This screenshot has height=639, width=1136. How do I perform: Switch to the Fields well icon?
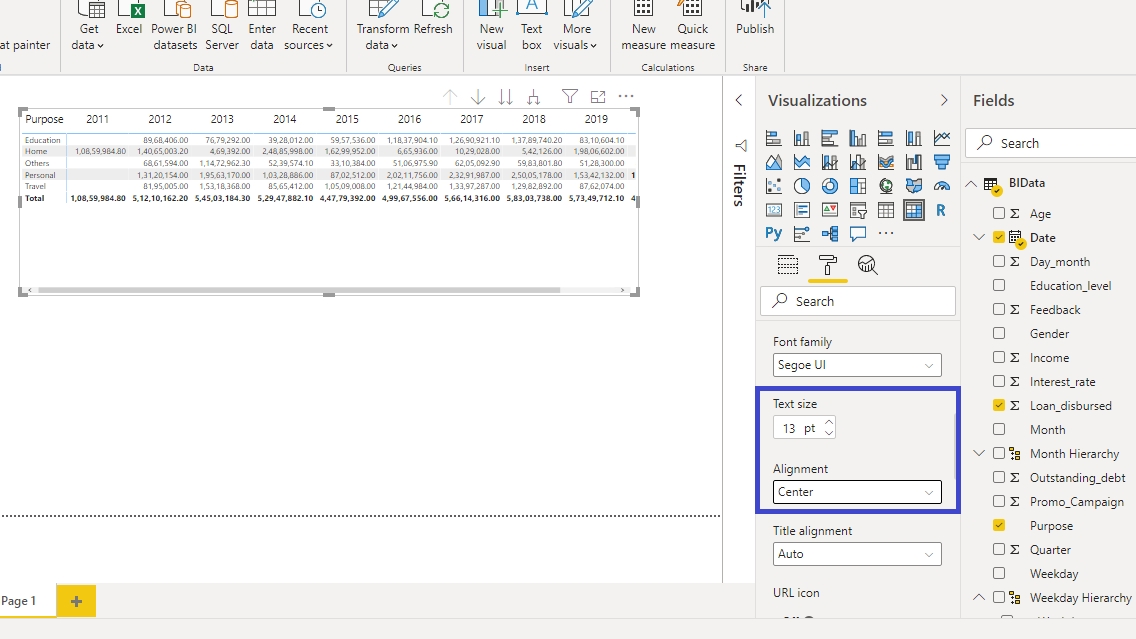click(x=788, y=265)
